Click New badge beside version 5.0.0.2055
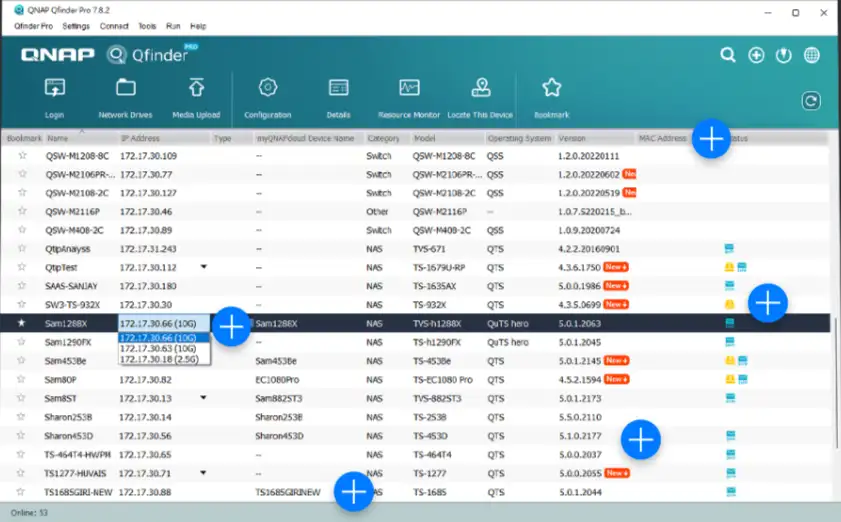This screenshot has height=522, width=841. 617,473
